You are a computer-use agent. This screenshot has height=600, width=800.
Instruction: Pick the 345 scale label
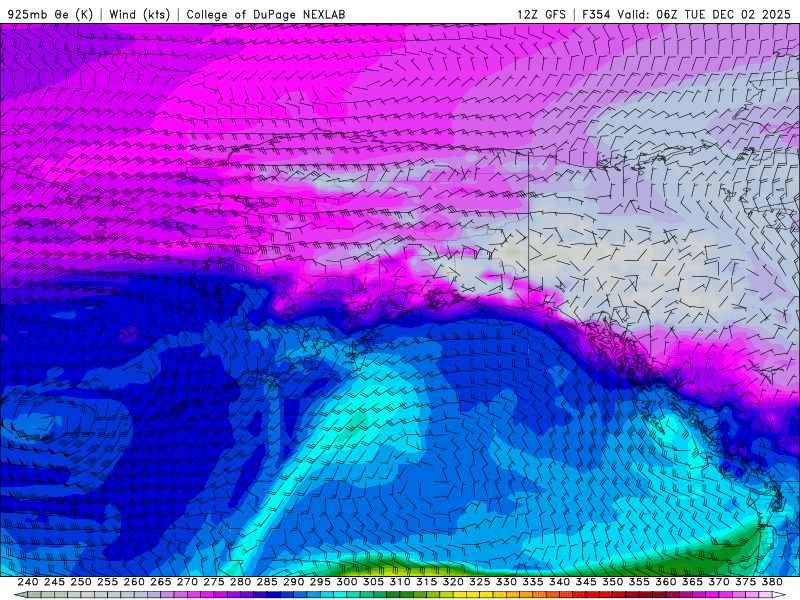tap(586, 582)
